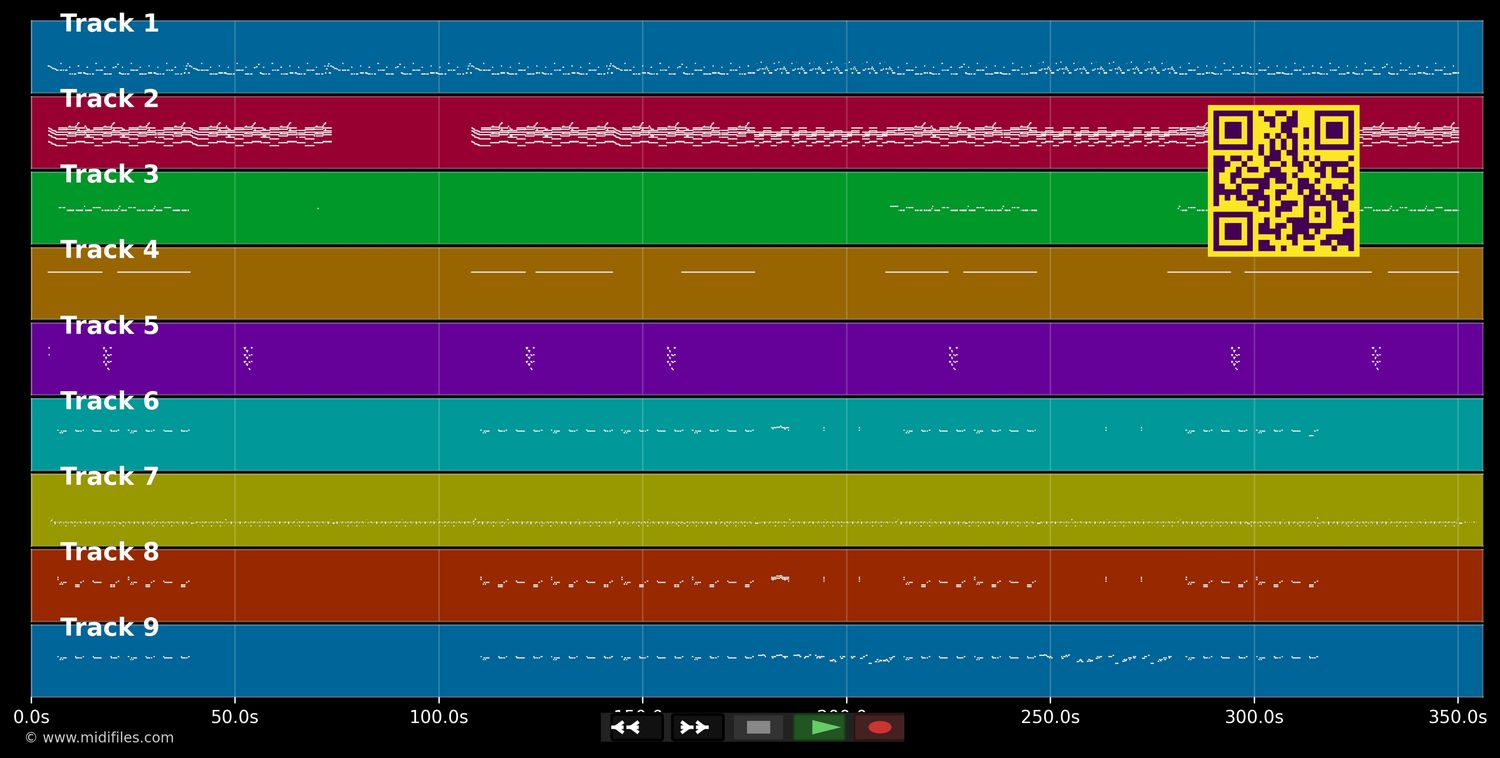This screenshot has width=1500, height=758.
Task: Pick the Track 4 label
Action: click(x=109, y=250)
